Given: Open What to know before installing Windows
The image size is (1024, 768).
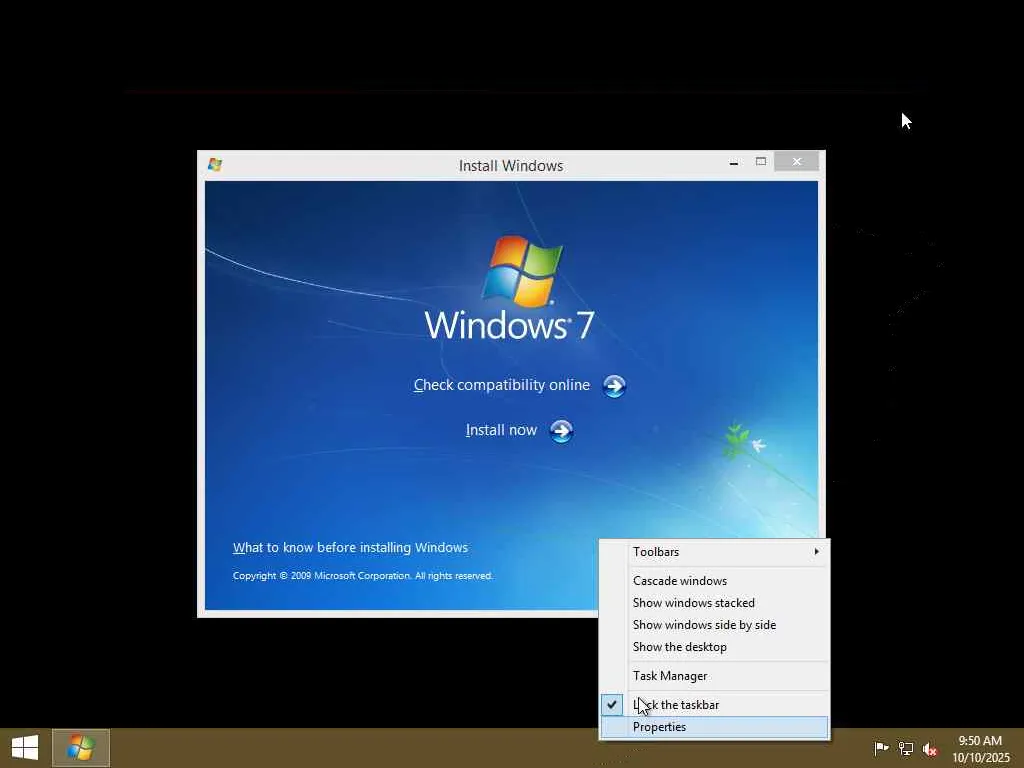Looking at the screenshot, I should click(x=350, y=547).
